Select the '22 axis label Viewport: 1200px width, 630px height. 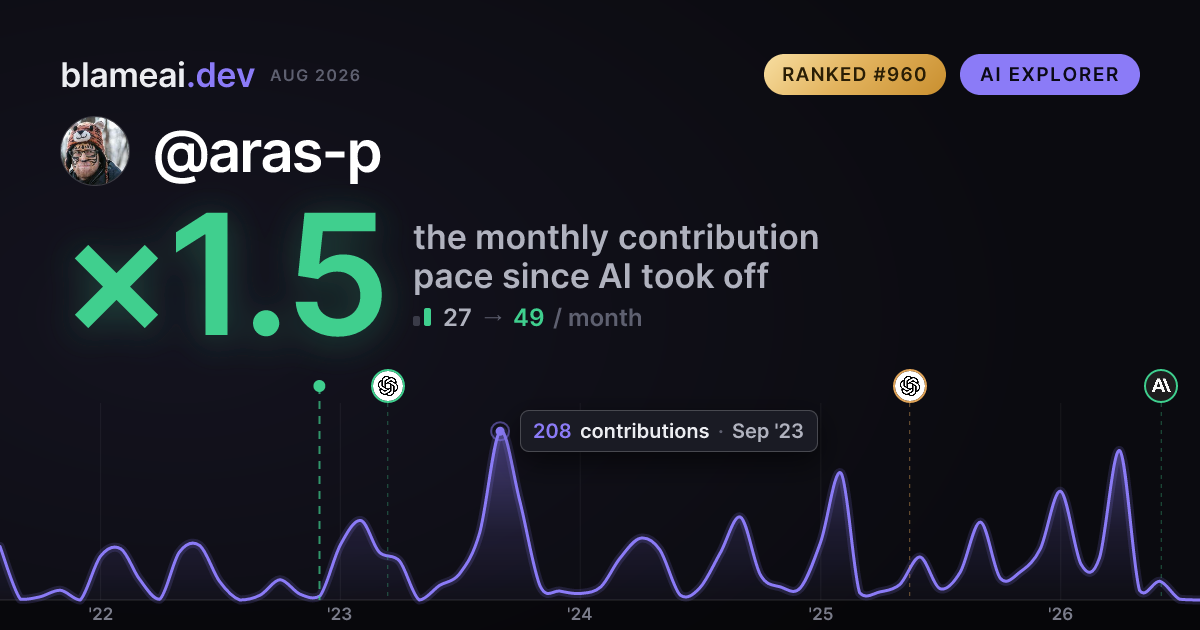pyautogui.click(x=101, y=614)
